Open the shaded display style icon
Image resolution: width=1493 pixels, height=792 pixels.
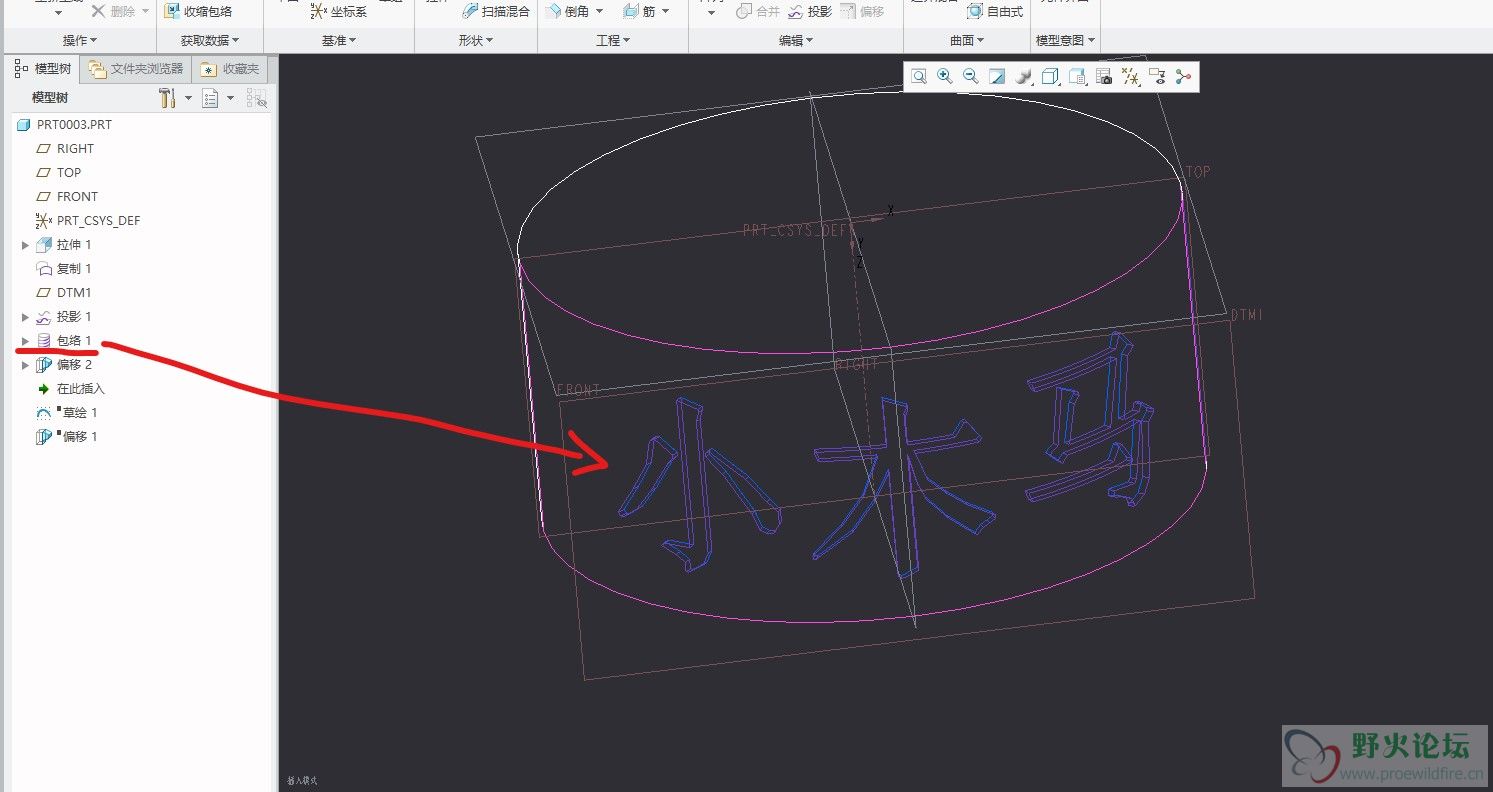(1023, 76)
